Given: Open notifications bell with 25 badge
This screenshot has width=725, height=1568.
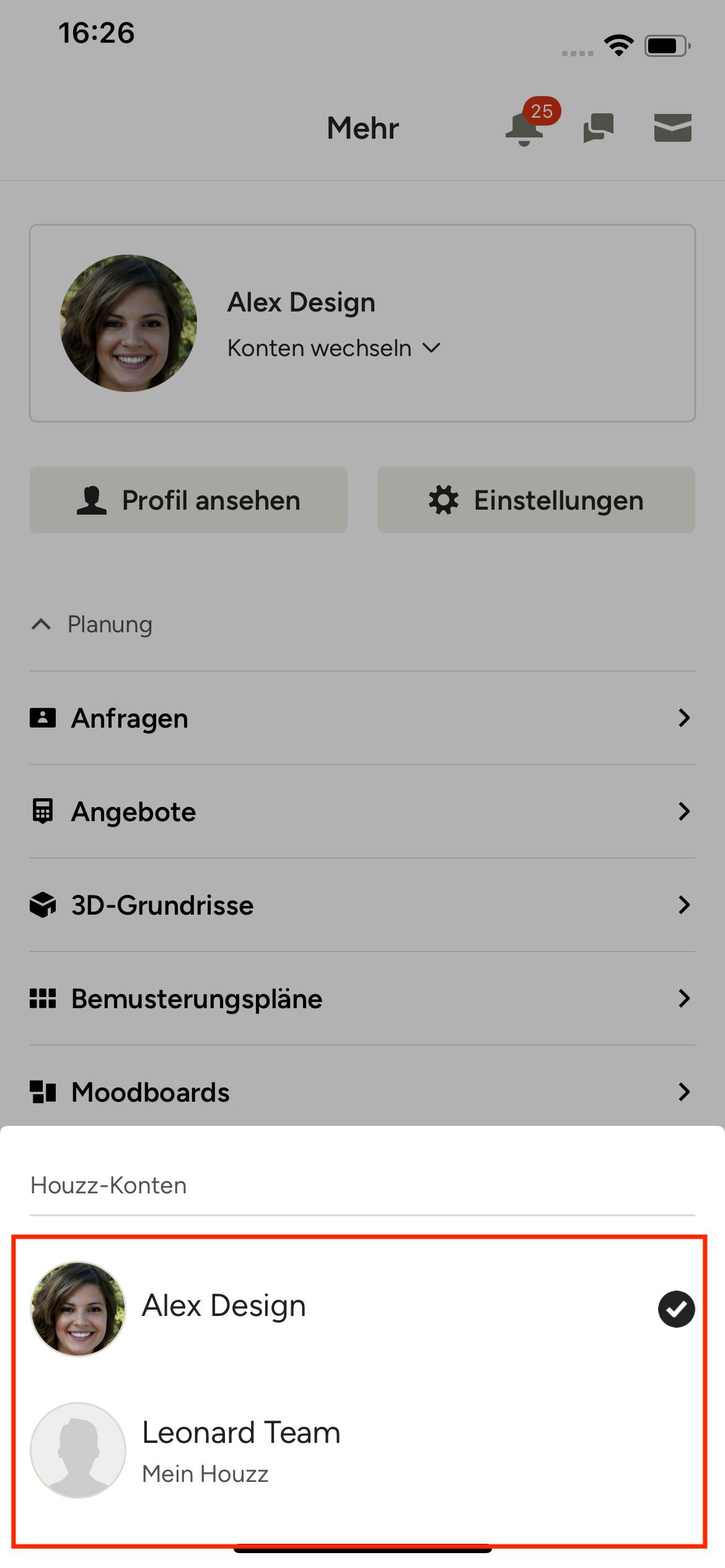Looking at the screenshot, I should click(525, 128).
